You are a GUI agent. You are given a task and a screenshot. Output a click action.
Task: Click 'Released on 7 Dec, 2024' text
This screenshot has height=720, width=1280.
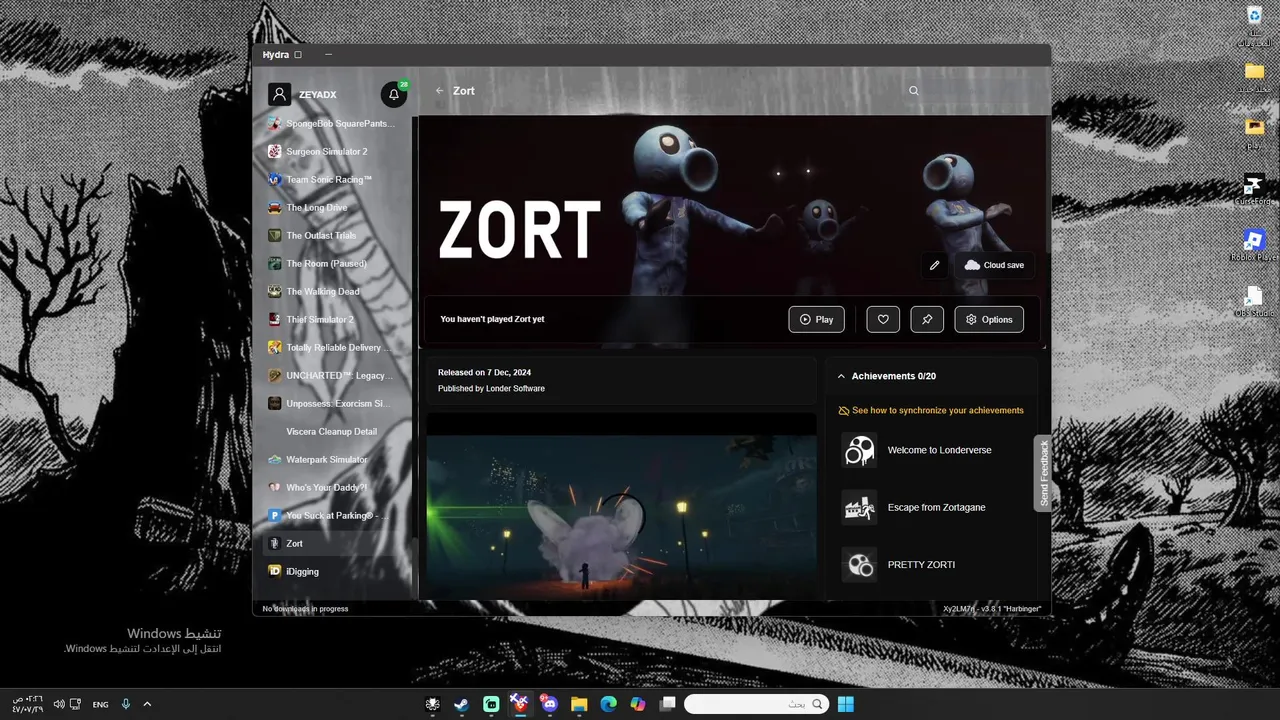pyautogui.click(x=484, y=372)
